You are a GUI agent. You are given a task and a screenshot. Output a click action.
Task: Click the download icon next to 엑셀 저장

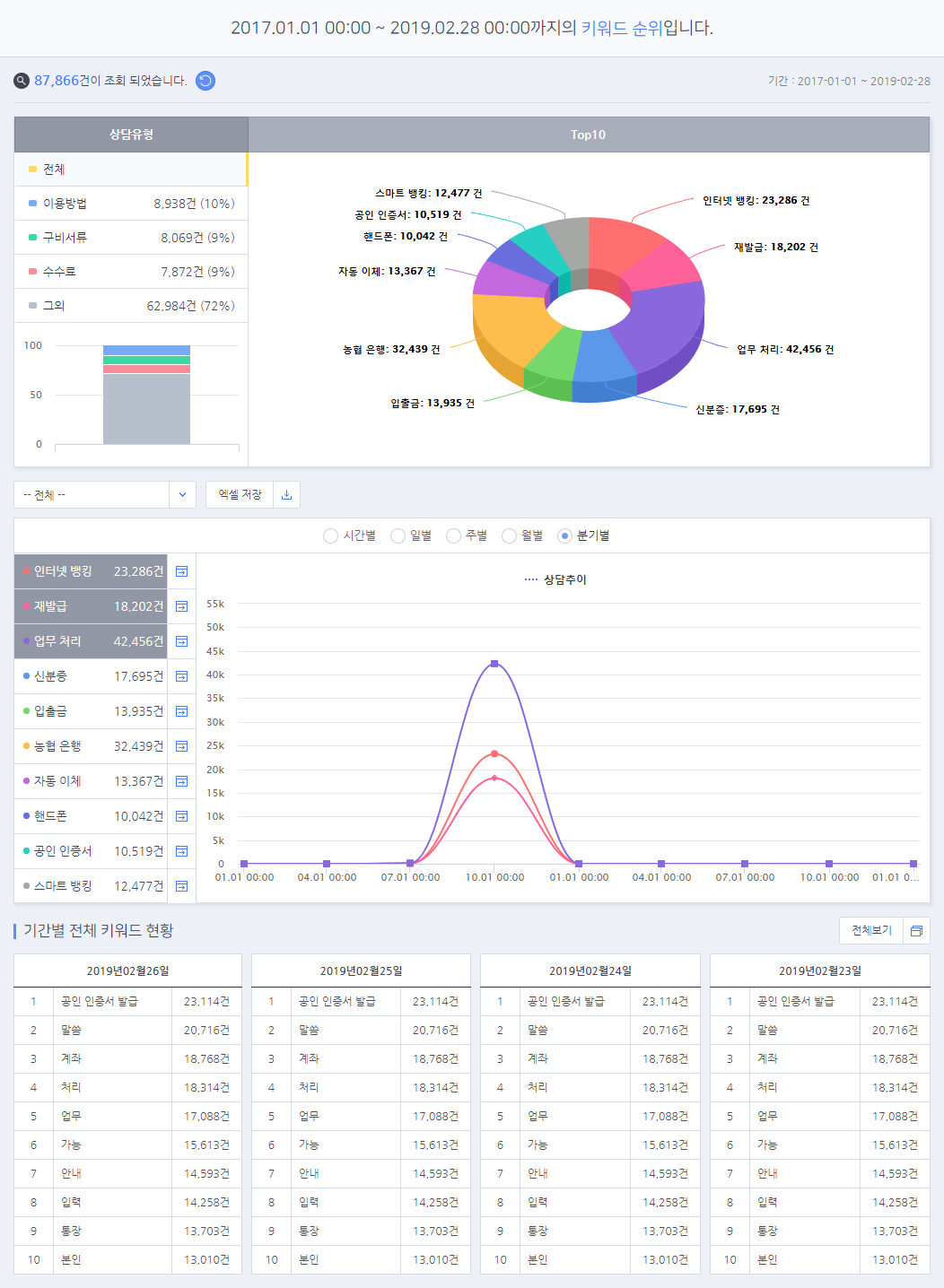click(286, 495)
